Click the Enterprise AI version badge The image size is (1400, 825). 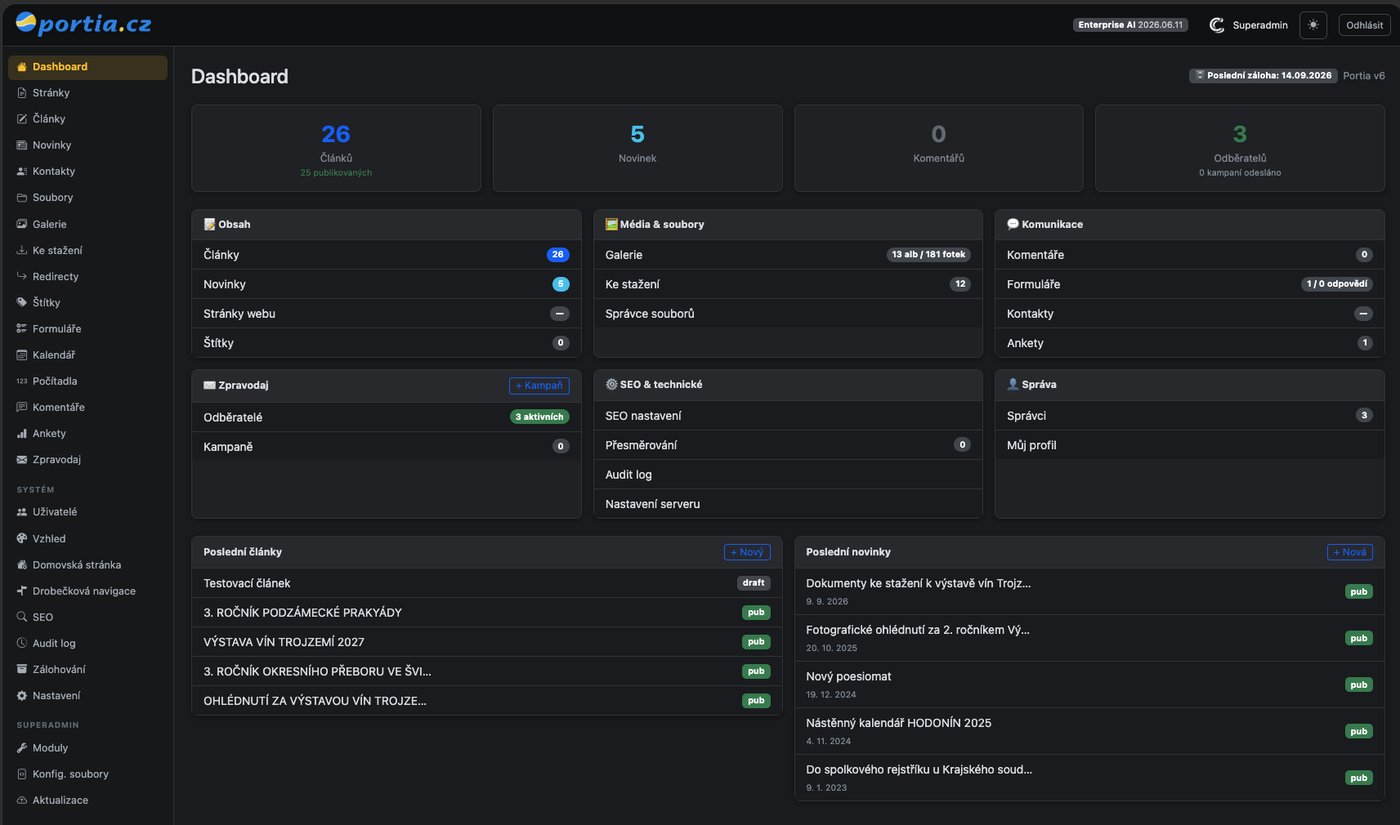(1131, 25)
